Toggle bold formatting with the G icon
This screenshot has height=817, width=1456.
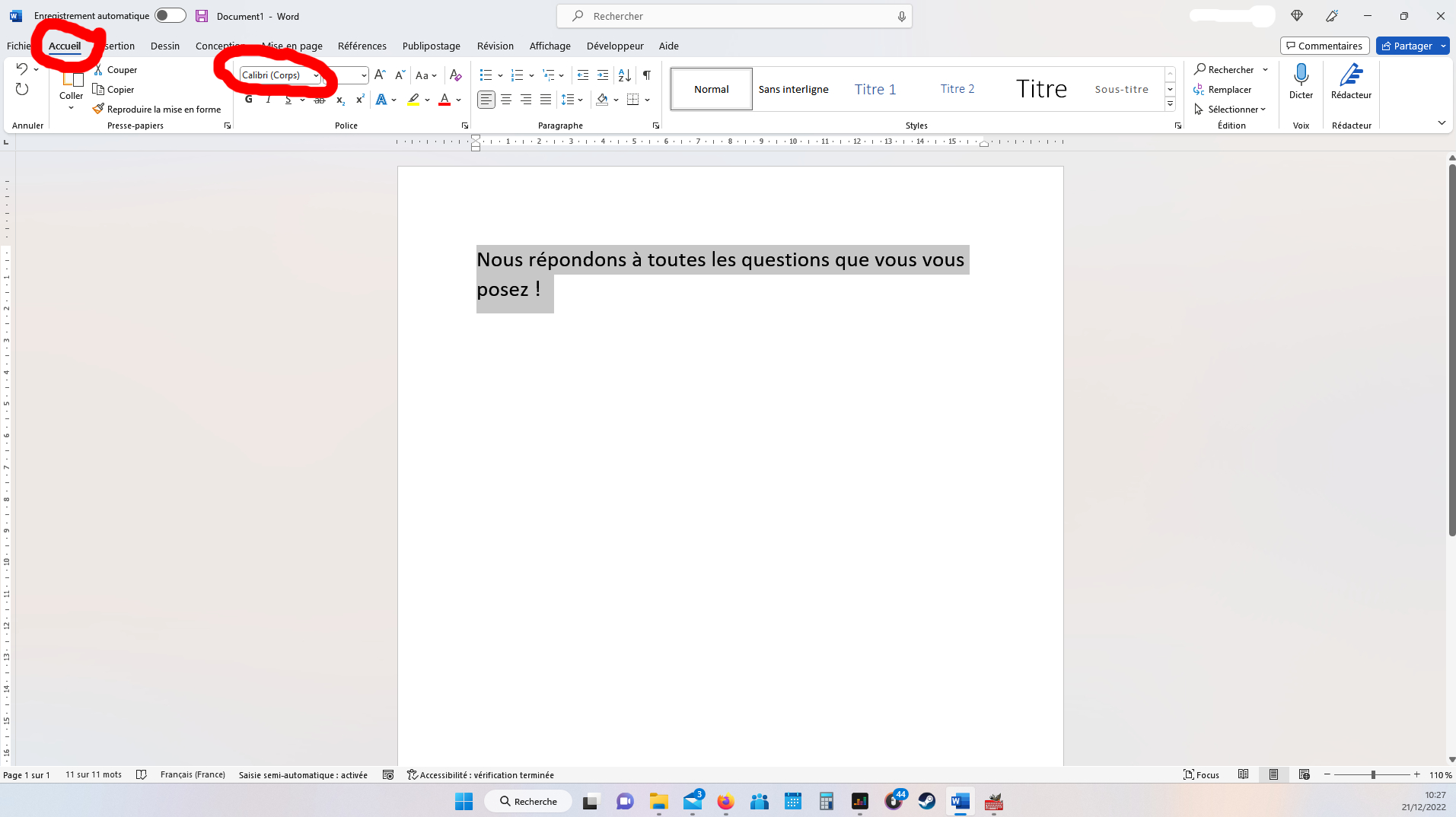click(x=248, y=99)
